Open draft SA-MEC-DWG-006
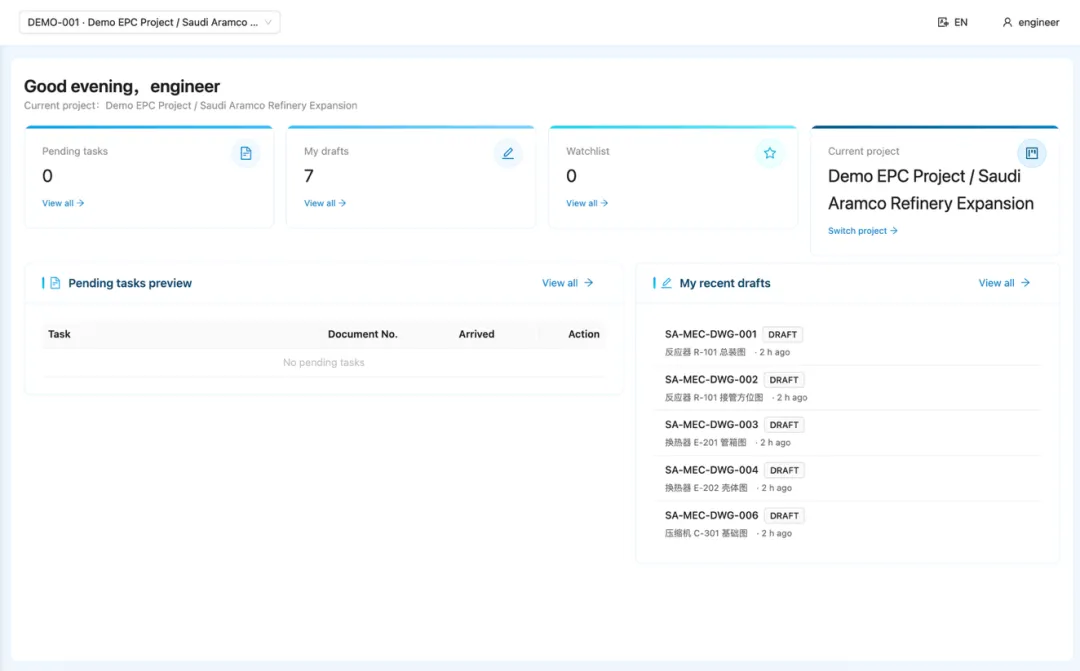Viewport: 1080px width, 671px height. [711, 515]
